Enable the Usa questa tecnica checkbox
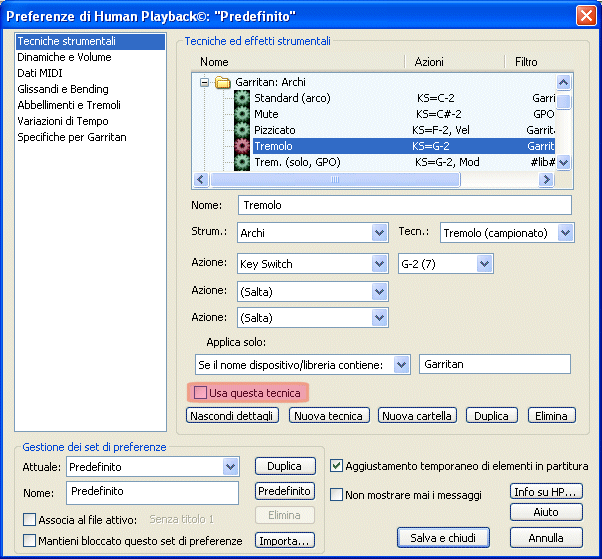The width and height of the screenshot is (602, 559). (200, 393)
